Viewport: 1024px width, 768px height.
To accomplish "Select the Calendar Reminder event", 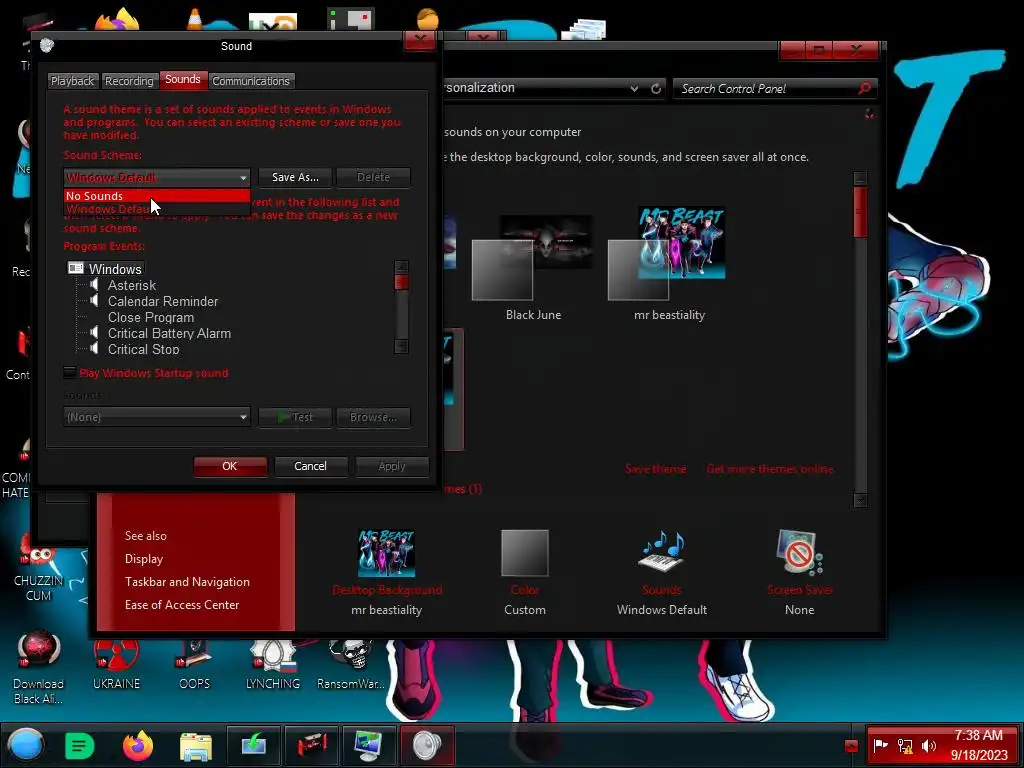I will tap(163, 302).
